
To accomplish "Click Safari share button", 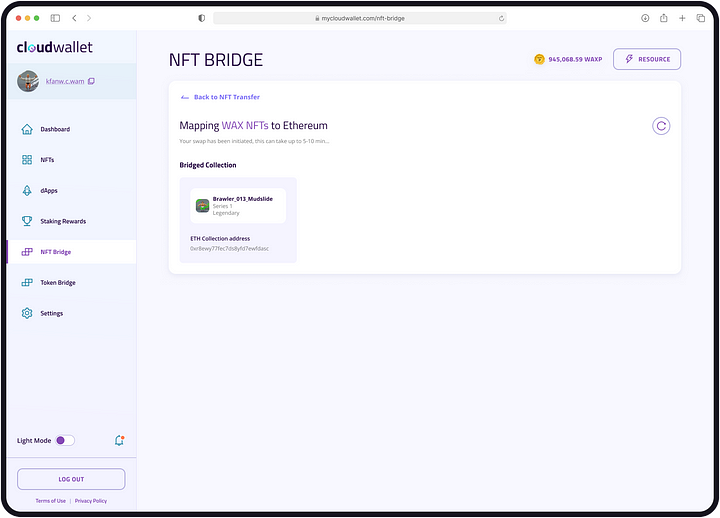I will [664, 18].
